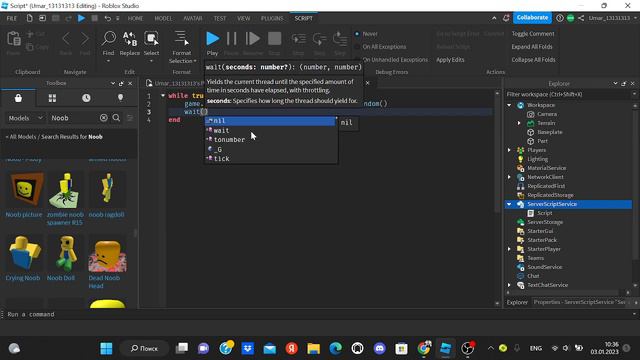Expand the TextChatService tree node
The width and height of the screenshot is (640, 360).
point(509,285)
